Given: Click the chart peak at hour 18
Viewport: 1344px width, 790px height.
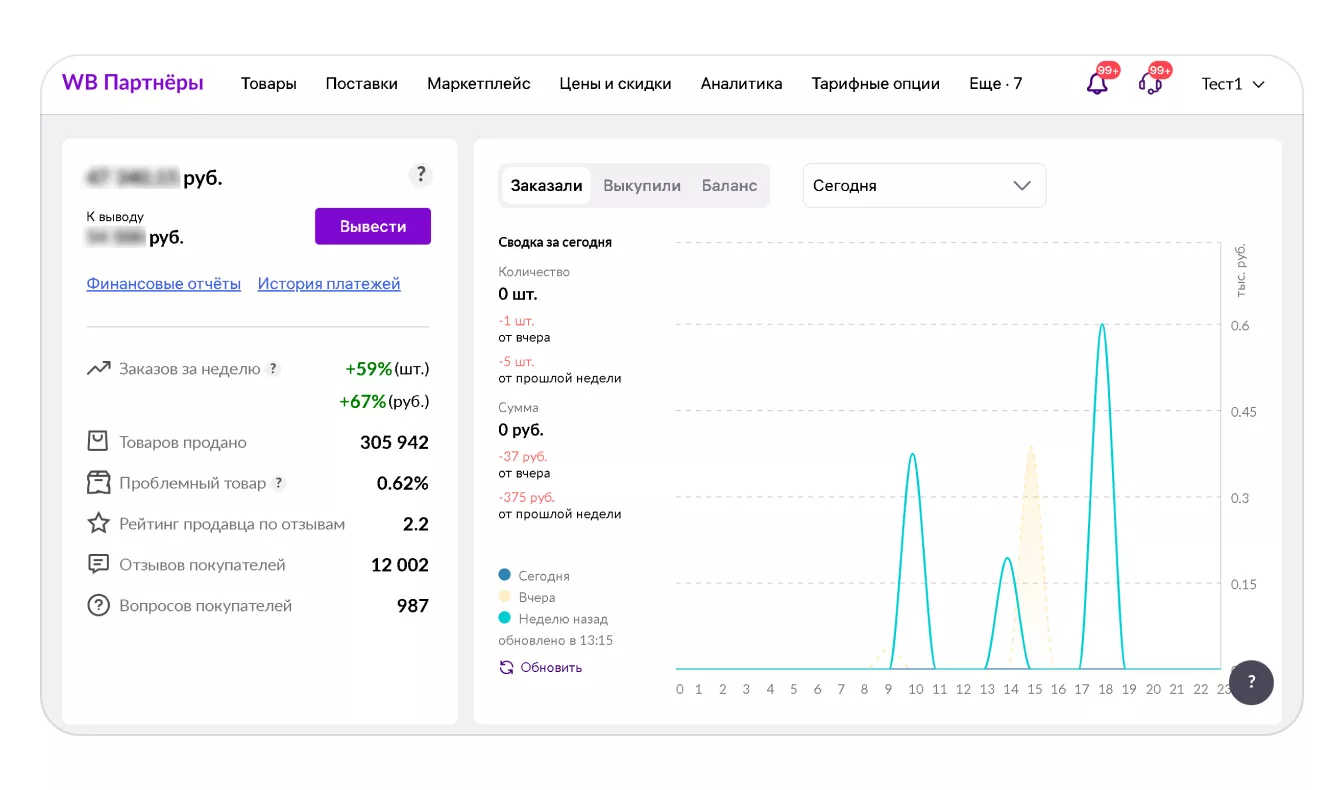Looking at the screenshot, I should (1102, 325).
